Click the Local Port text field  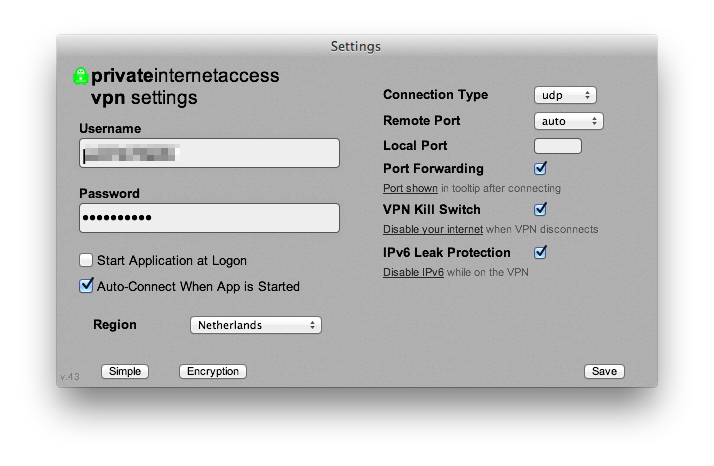558,146
